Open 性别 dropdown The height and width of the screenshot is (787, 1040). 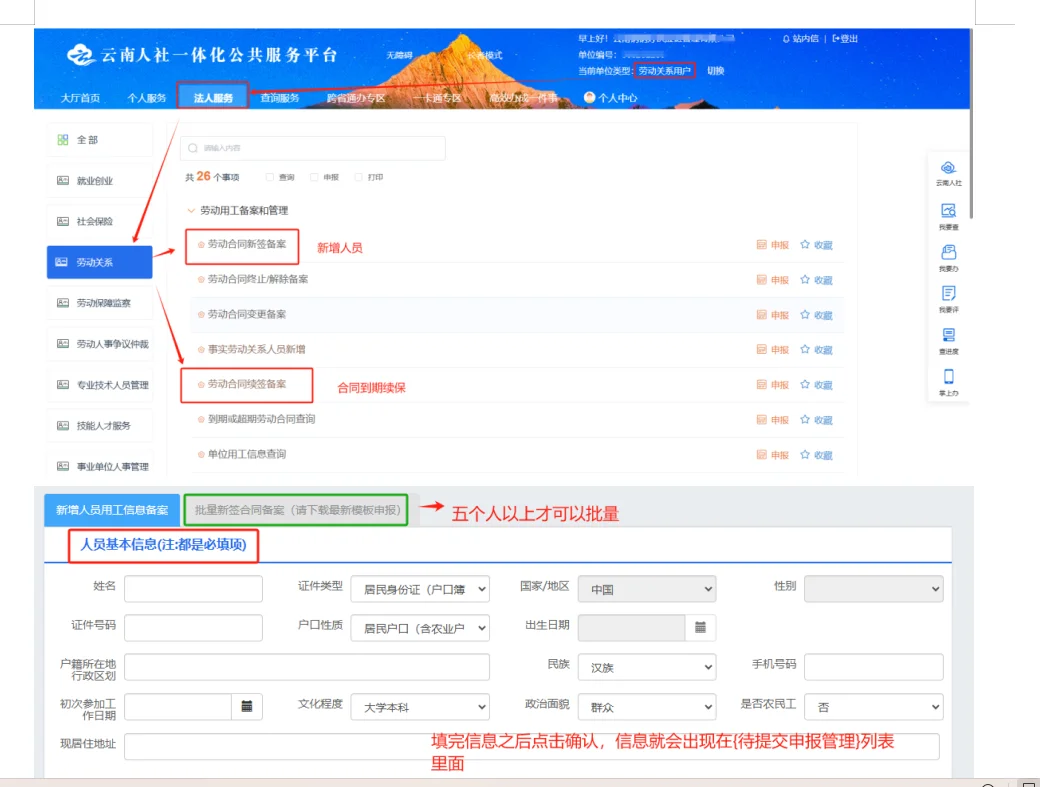coord(874,589)
